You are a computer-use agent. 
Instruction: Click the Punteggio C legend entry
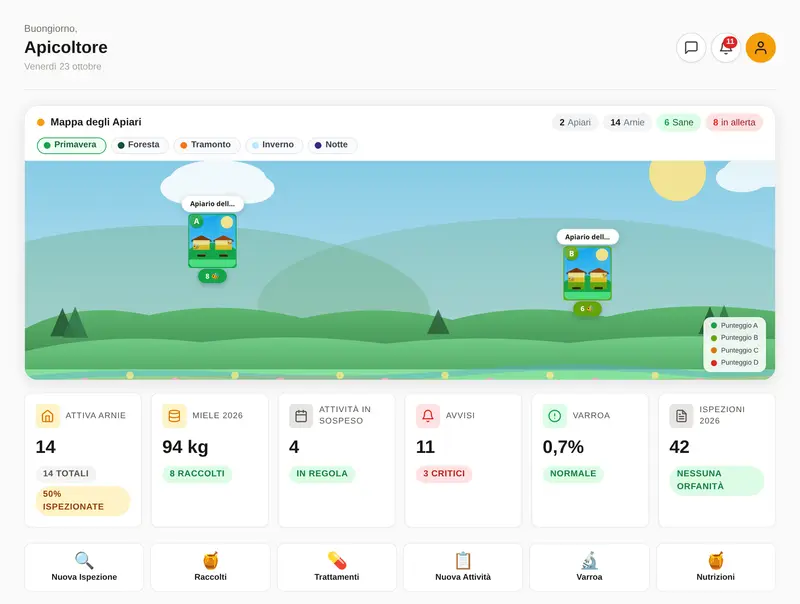click(x=735, y=350)
